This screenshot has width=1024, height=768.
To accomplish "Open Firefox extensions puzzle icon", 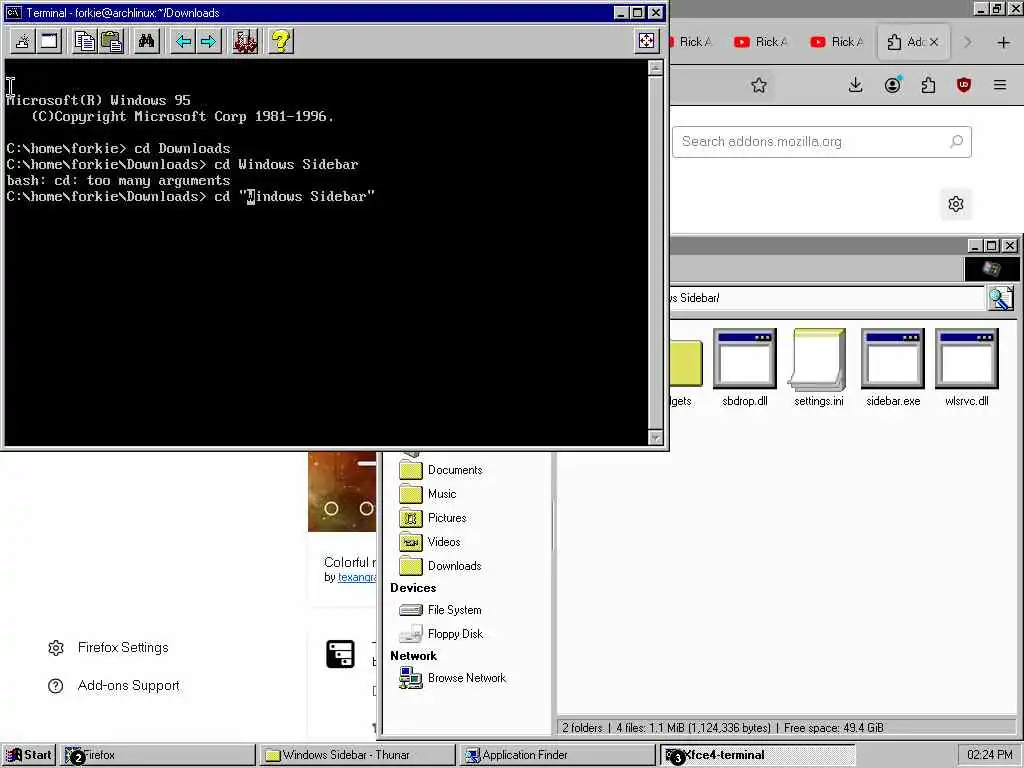I will pyautogui.click(x=928, y=85).
